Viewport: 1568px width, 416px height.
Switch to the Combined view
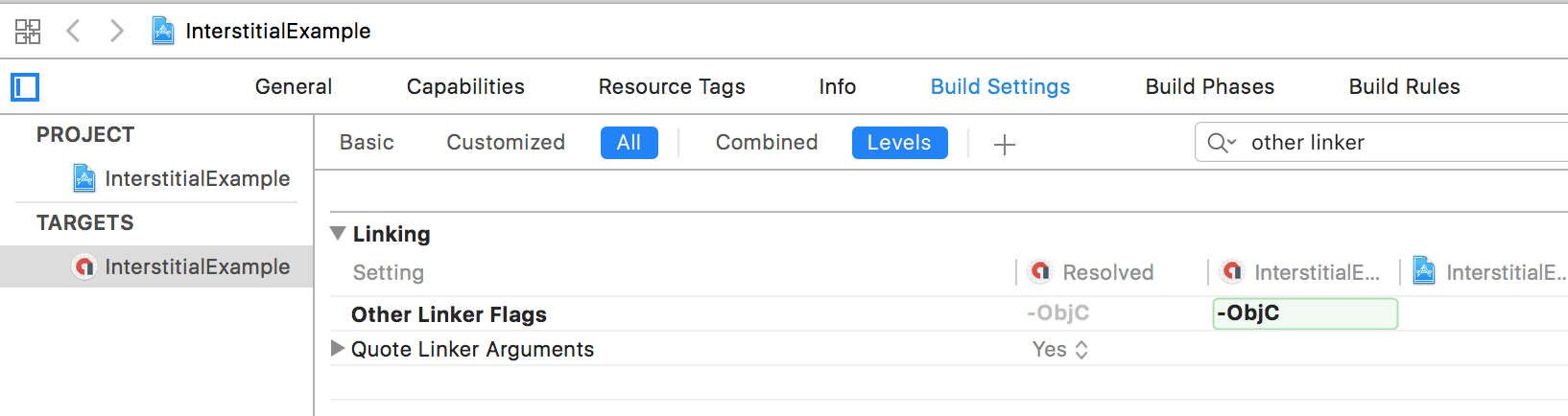pos(767,143)
